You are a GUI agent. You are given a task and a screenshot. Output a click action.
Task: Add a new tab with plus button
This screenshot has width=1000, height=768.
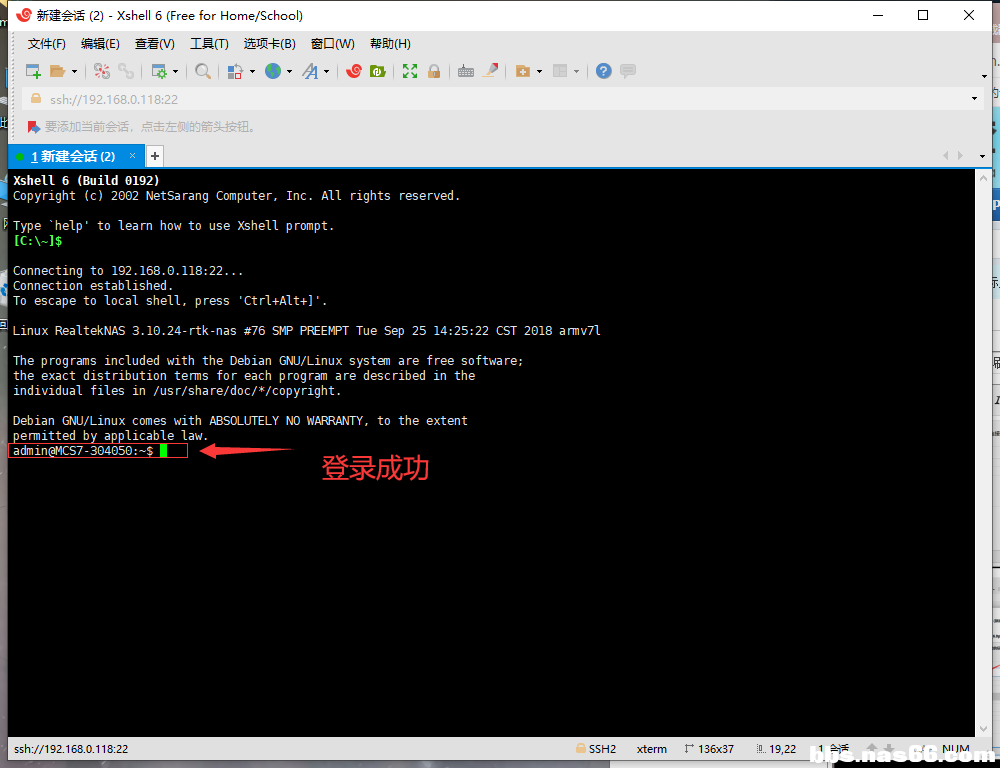click(x=155, y=156)
